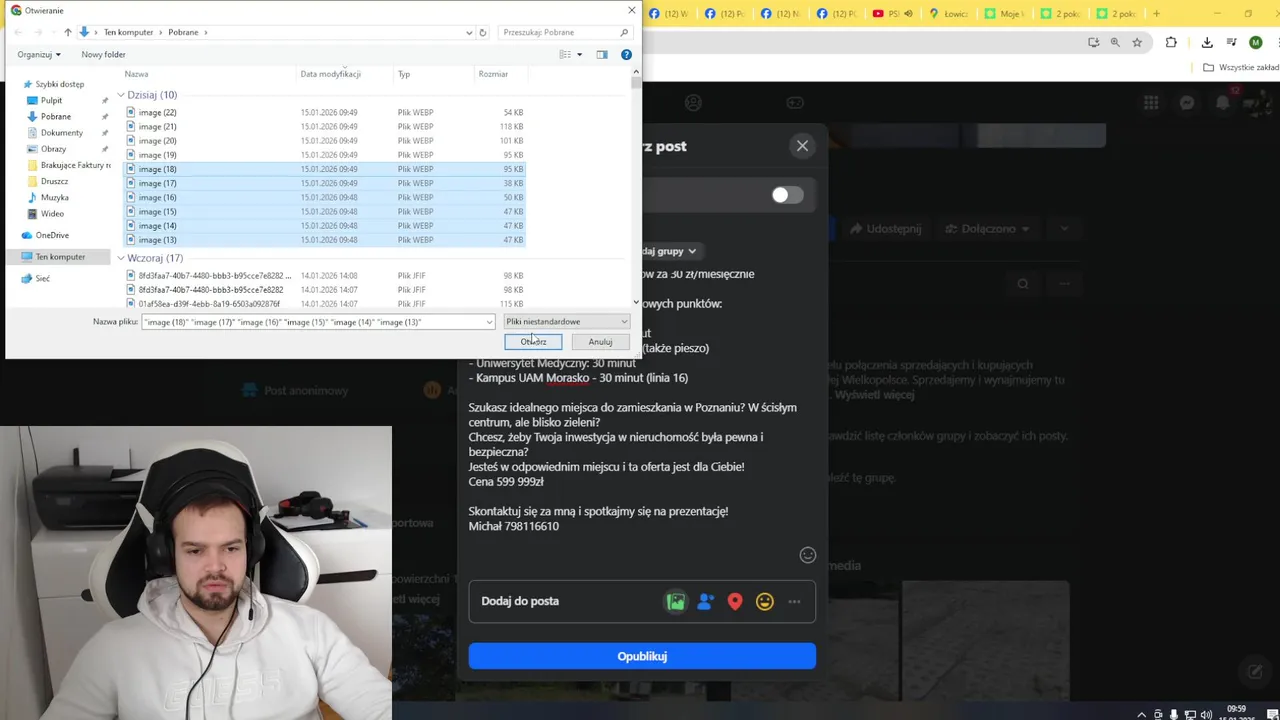Screen dimensions: 1280x720
Task: Add photo or video to the post
Action: pos(676,601)
